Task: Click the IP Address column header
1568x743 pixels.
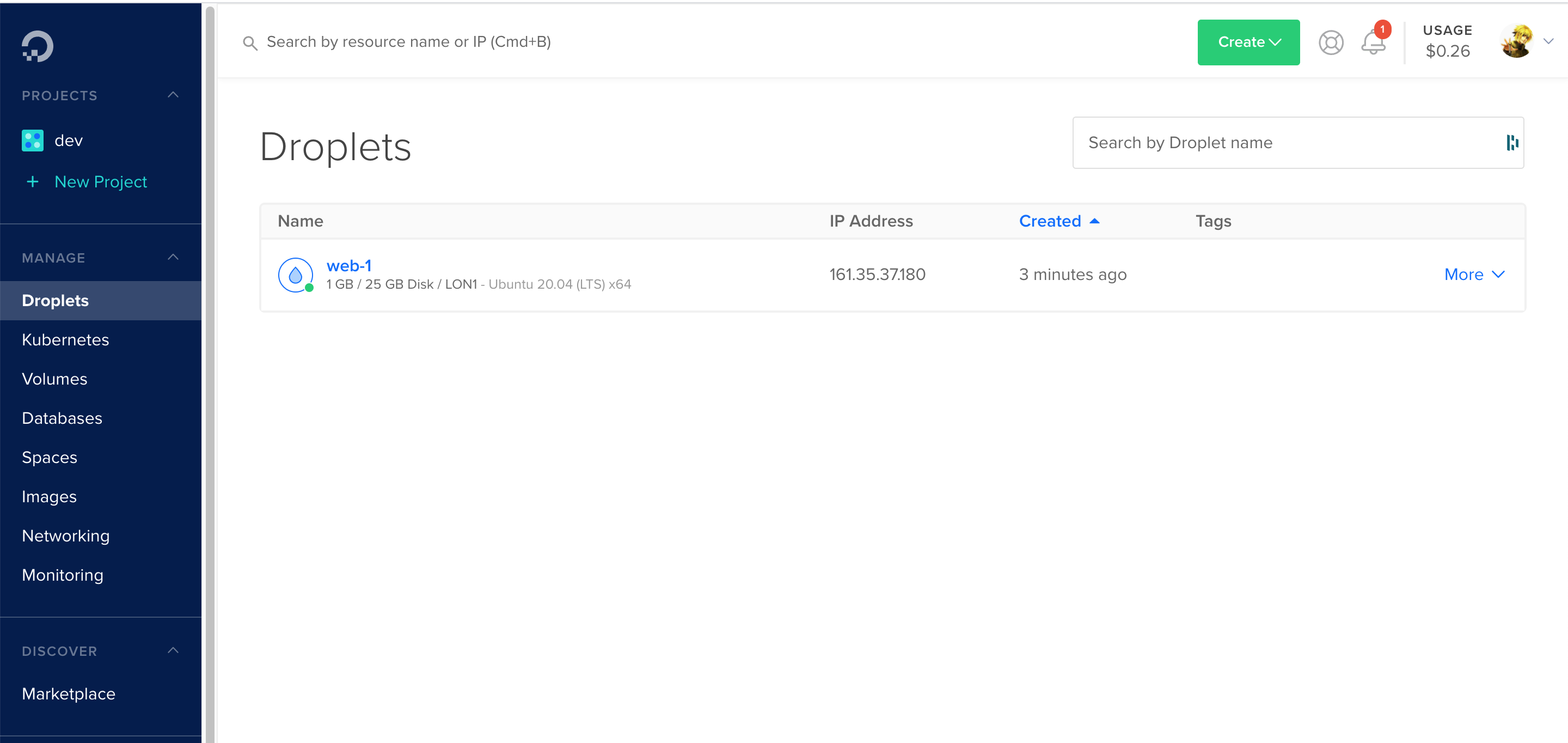Action: click(x=871, y=221)
